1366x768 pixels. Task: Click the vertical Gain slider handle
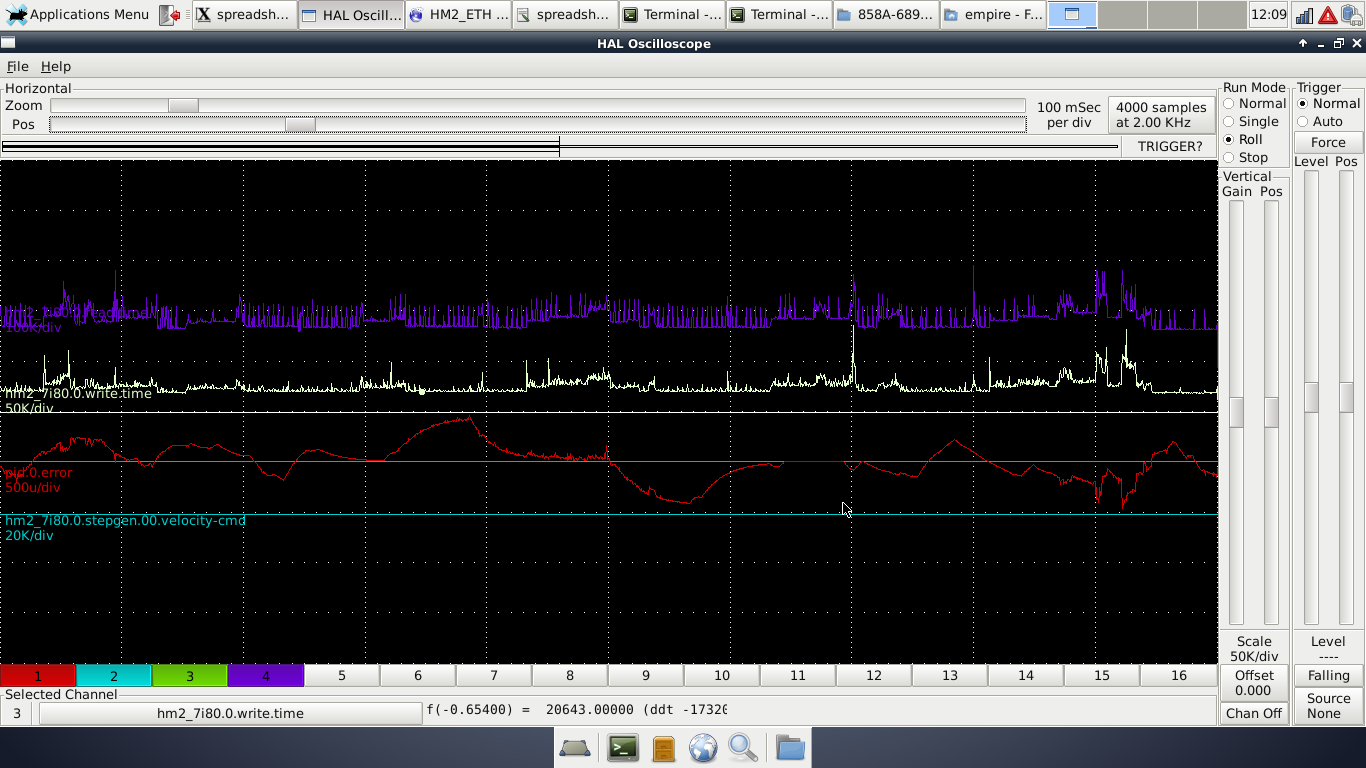click(x=1237, y=412)
